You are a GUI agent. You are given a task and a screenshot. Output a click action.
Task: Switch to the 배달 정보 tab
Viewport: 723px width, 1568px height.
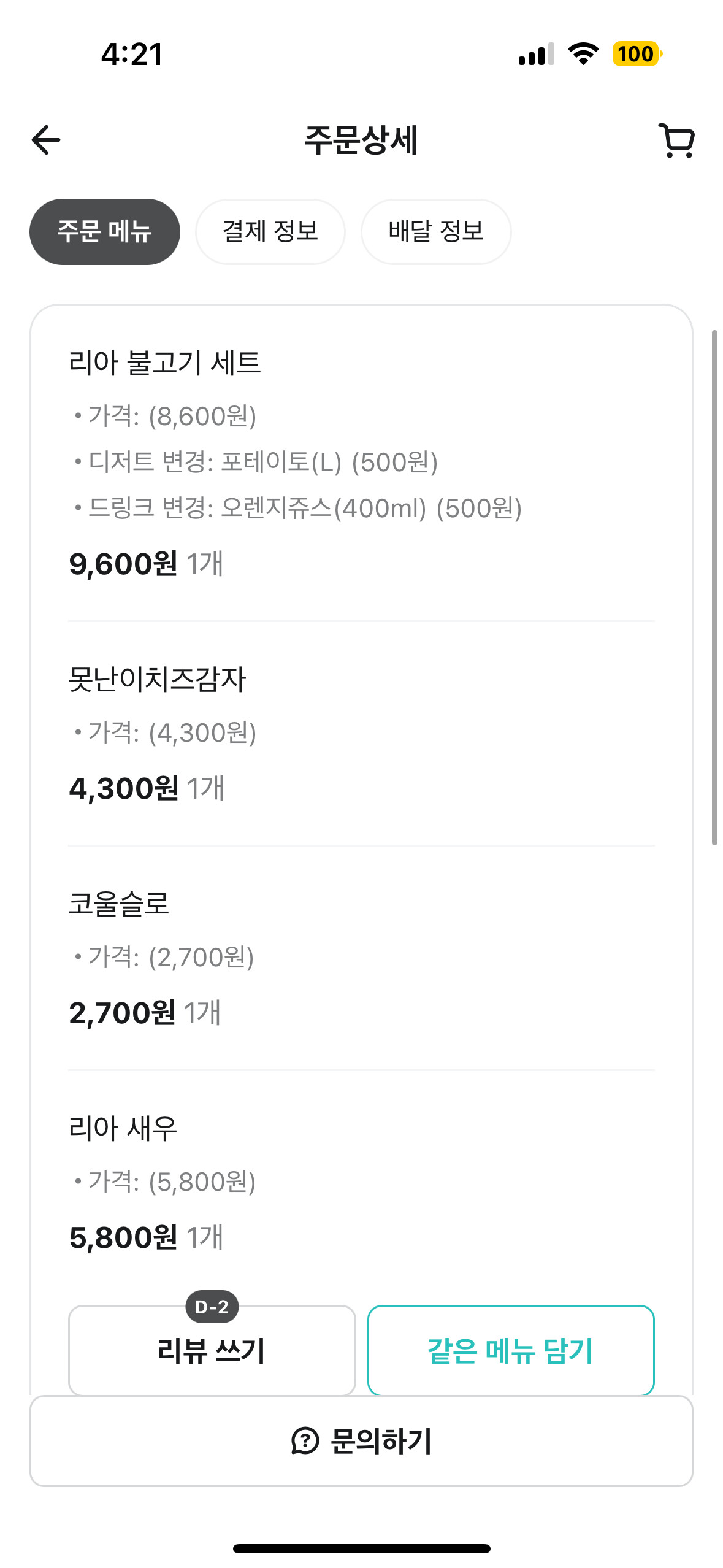tap(436, 232)
